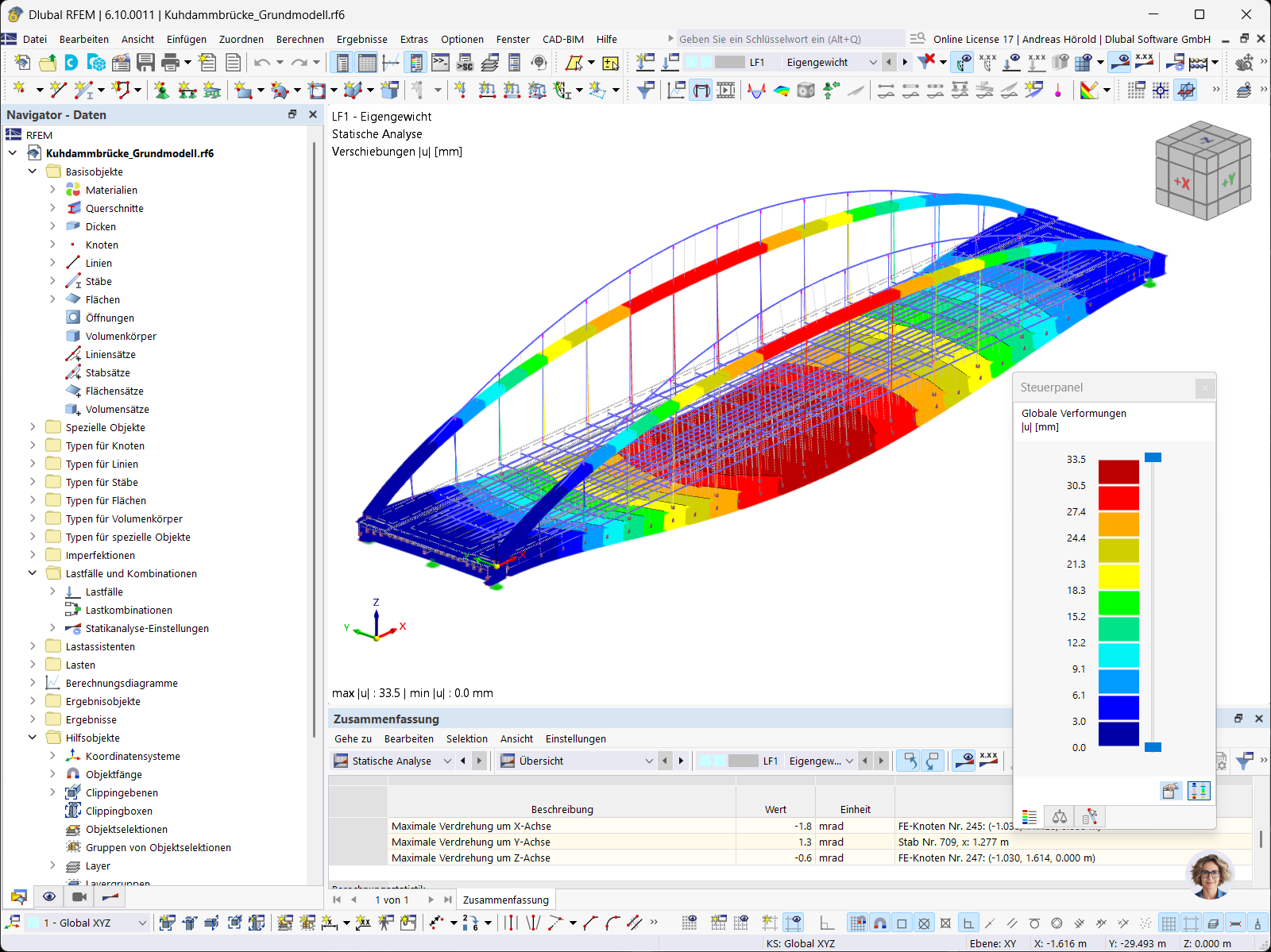Toggle the eye visibility icon below the navigator
1271x952 pixels.
tap(49, 896)
